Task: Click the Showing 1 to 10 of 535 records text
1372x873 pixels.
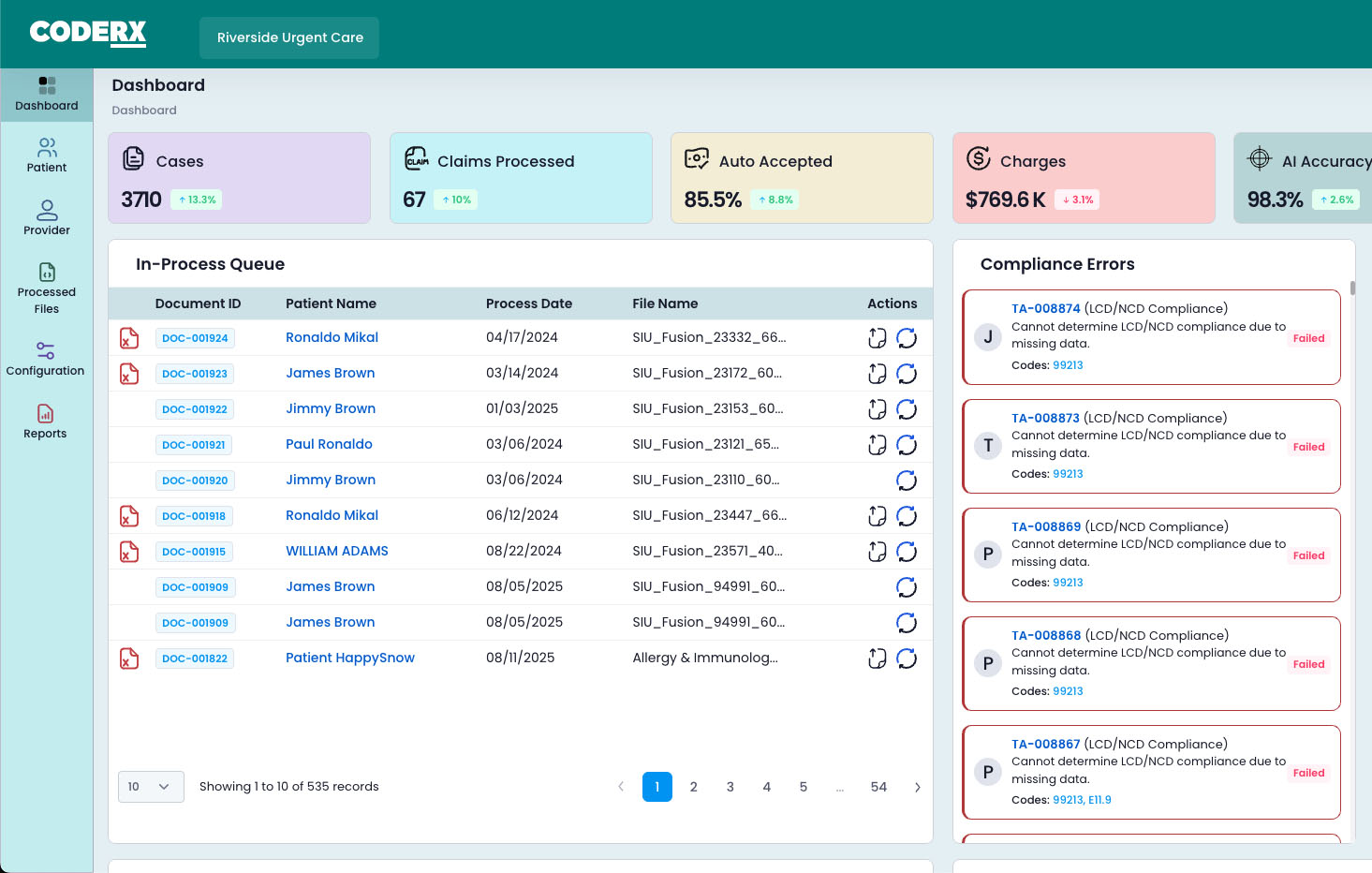Action: [x=289, y=787]
